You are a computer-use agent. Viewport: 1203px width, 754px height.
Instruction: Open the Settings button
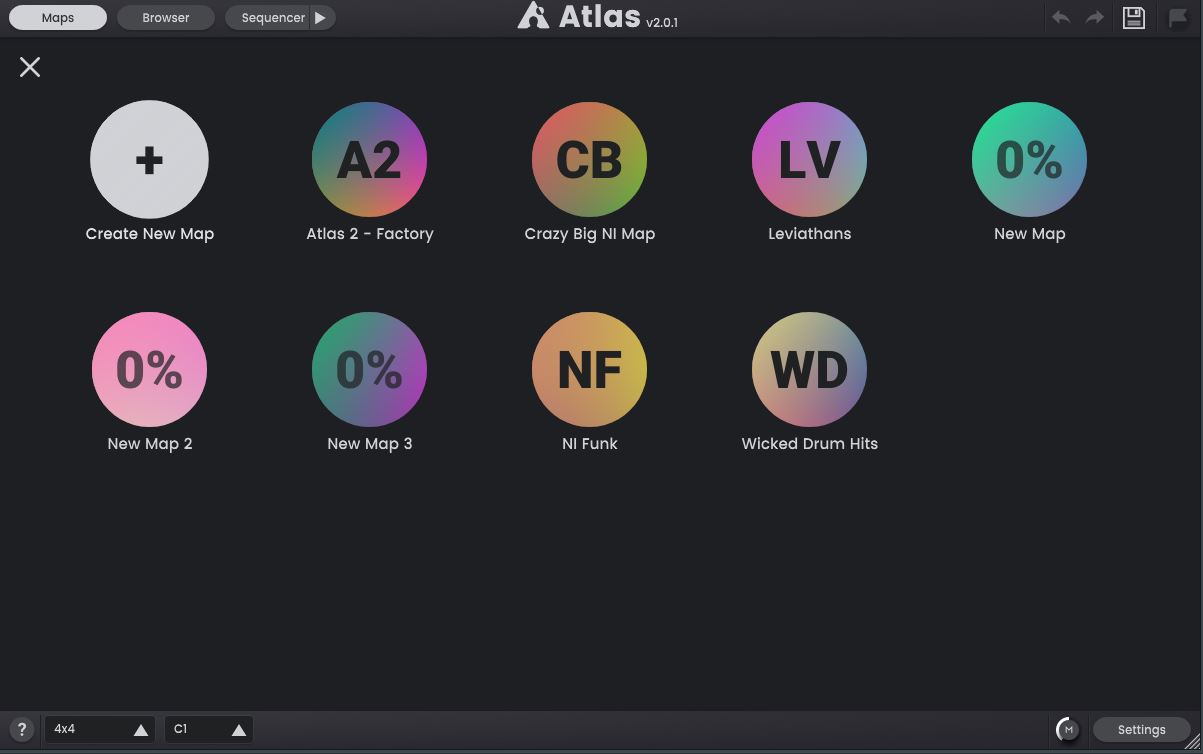(1141, 729)
